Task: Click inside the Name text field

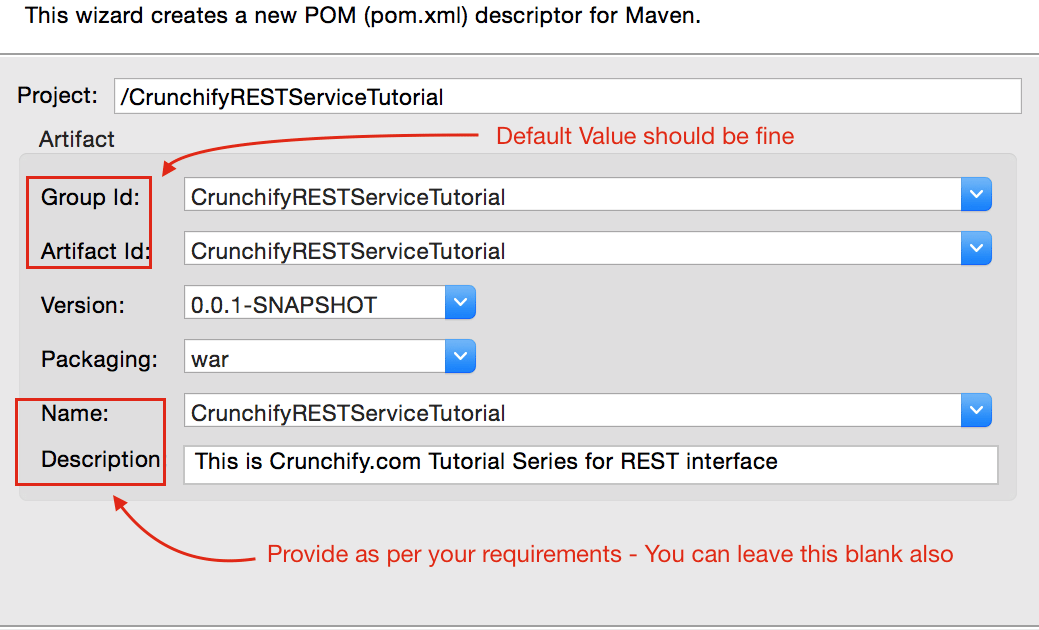Action: point(573,411)
